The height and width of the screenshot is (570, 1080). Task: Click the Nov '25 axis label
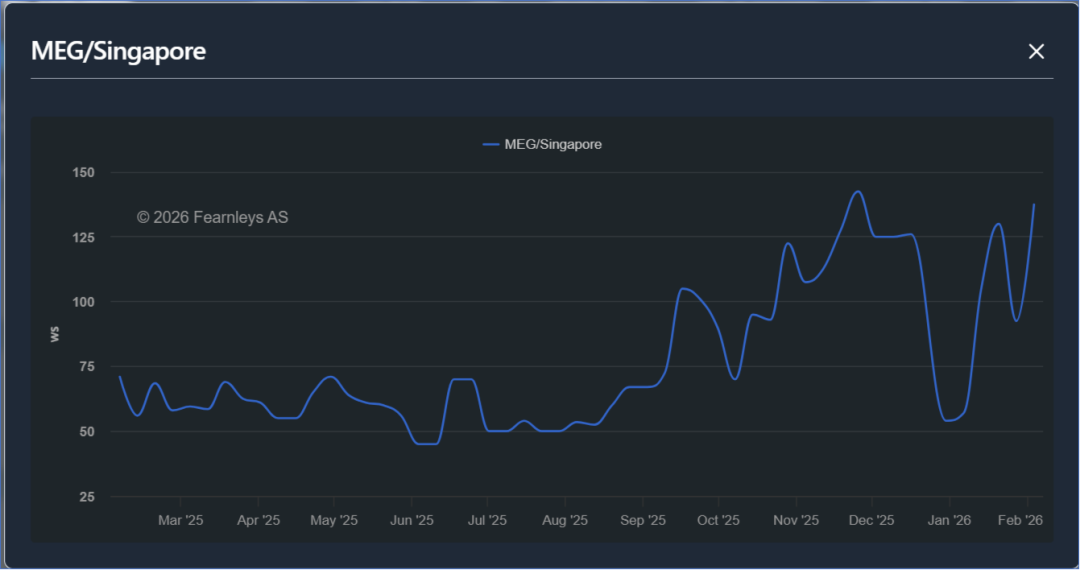(796, 520)
